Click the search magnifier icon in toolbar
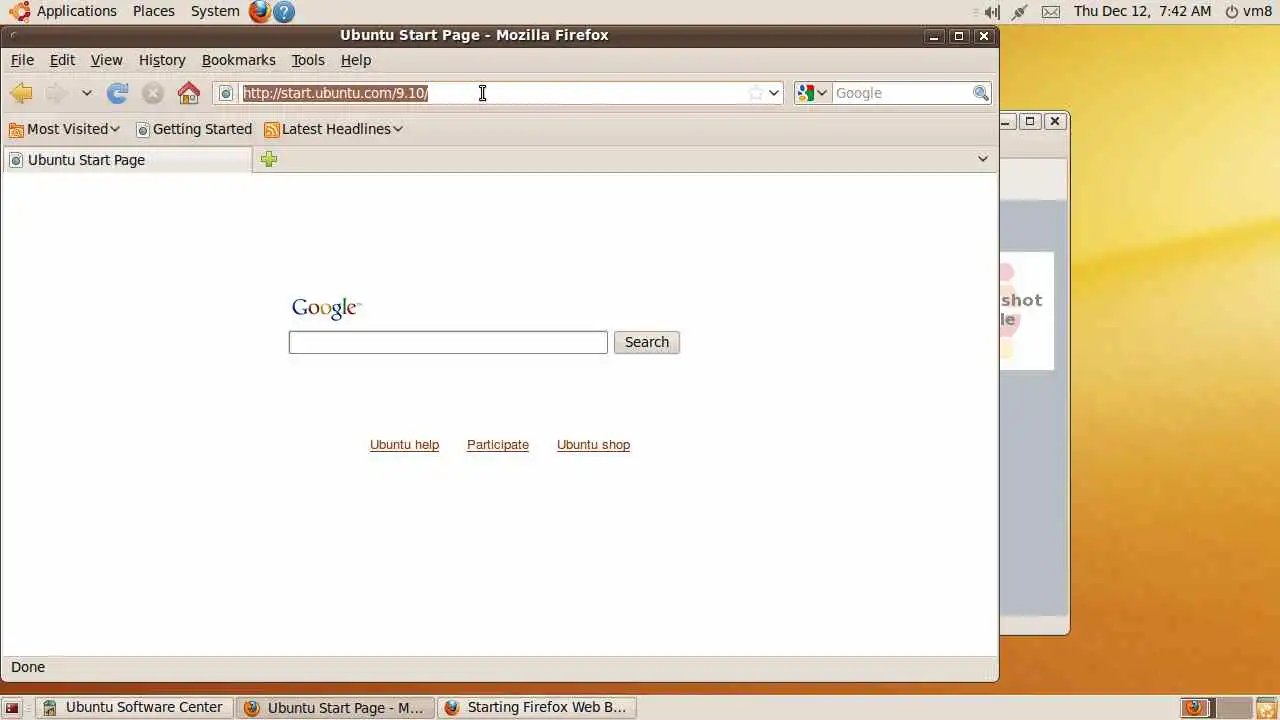Screen dimensions: 1280x720 [x=981, y=93]
